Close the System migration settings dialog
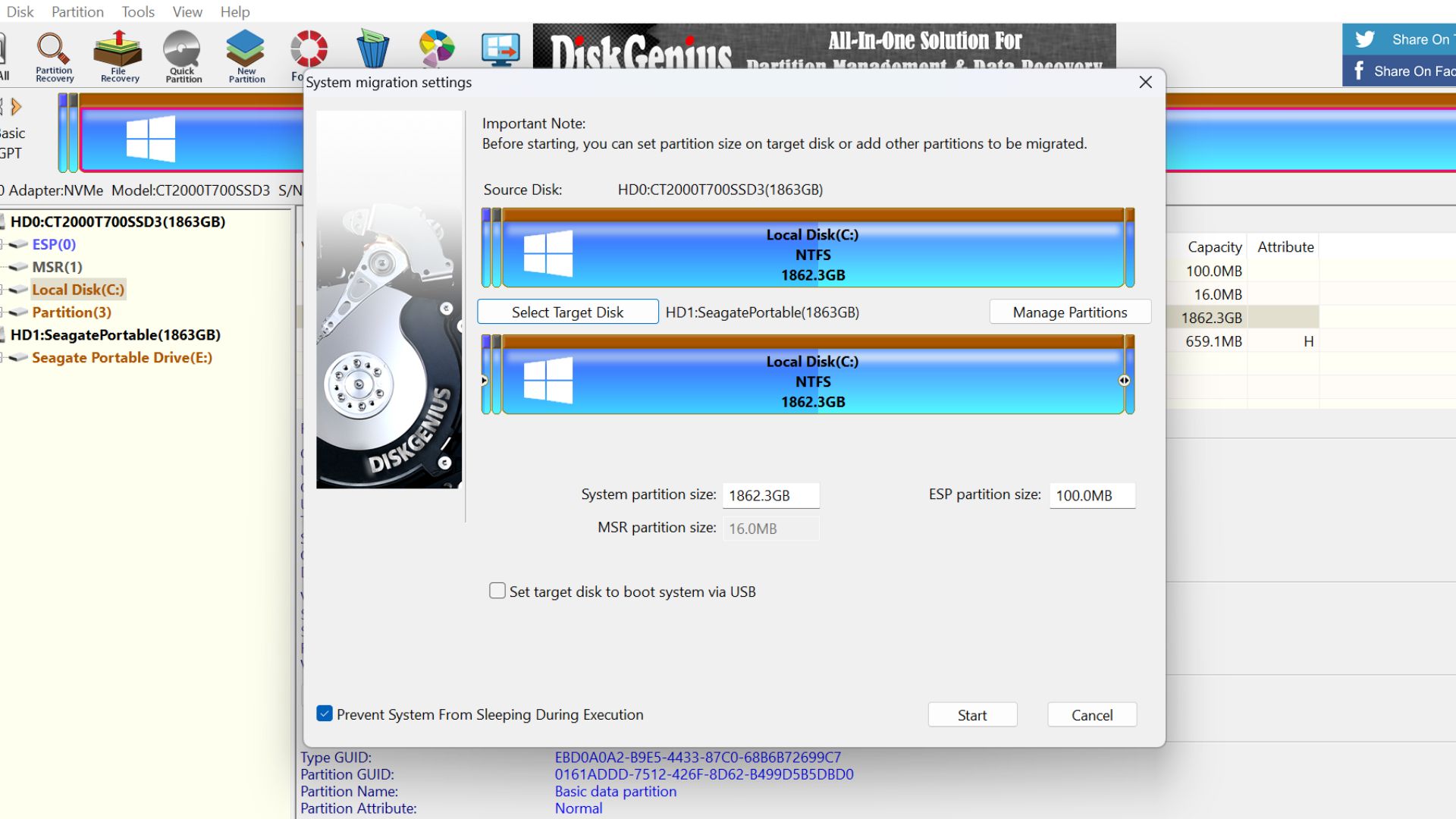 point(1145,82)
